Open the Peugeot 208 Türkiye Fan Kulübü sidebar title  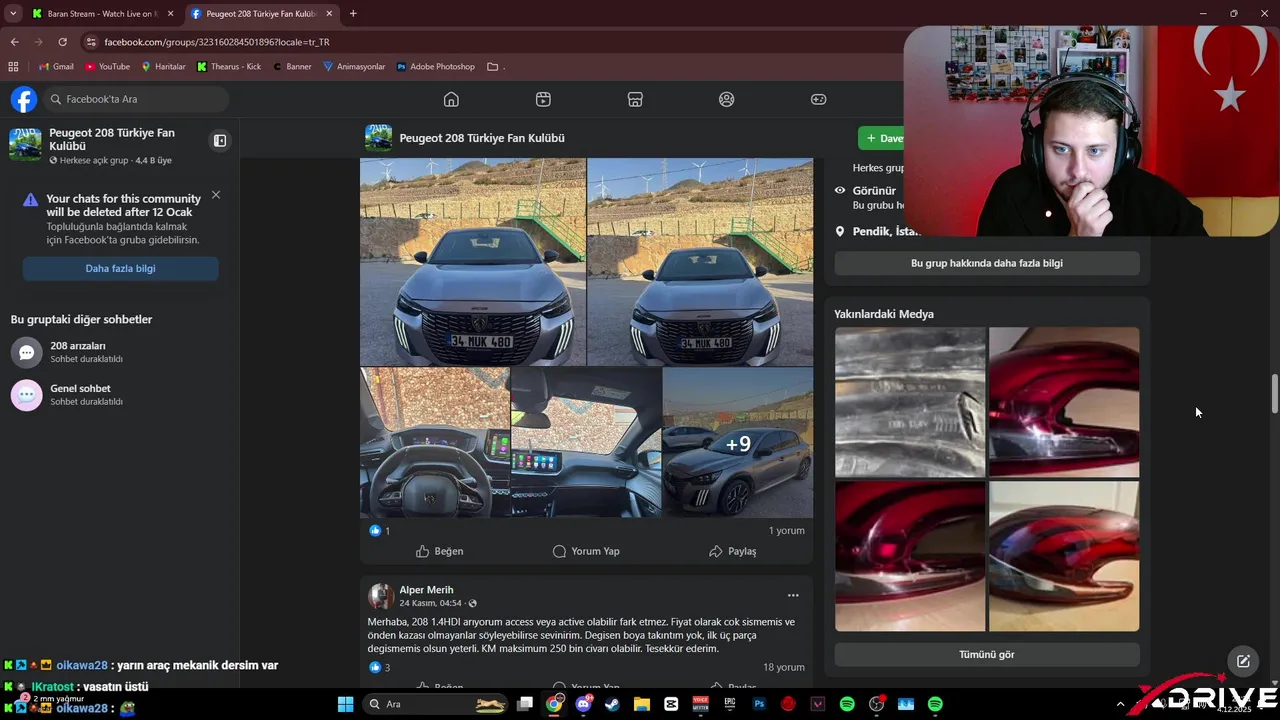click(x=112, y=139)
